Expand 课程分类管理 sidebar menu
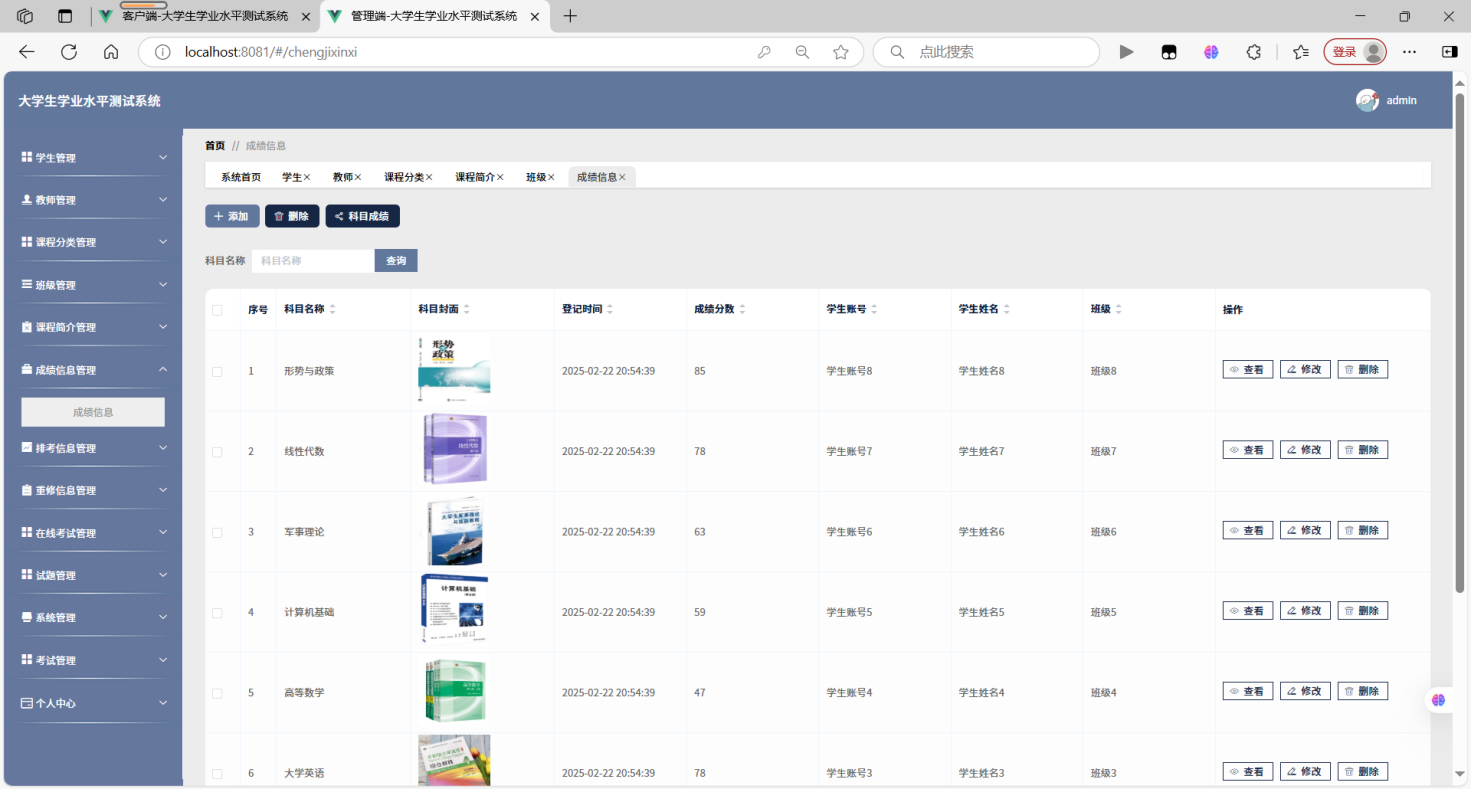The image size is (1471, 789). [94, 242]
